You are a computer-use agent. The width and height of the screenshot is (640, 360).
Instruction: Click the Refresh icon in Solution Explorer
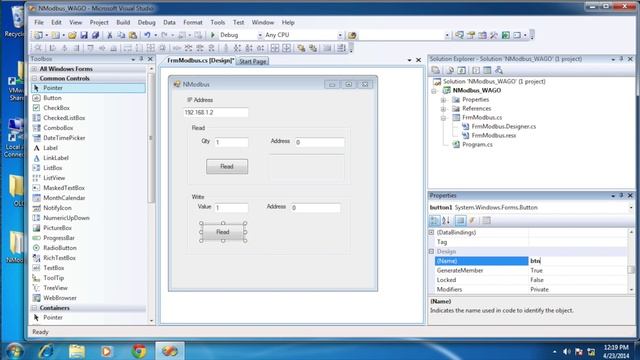pos(462,70)
